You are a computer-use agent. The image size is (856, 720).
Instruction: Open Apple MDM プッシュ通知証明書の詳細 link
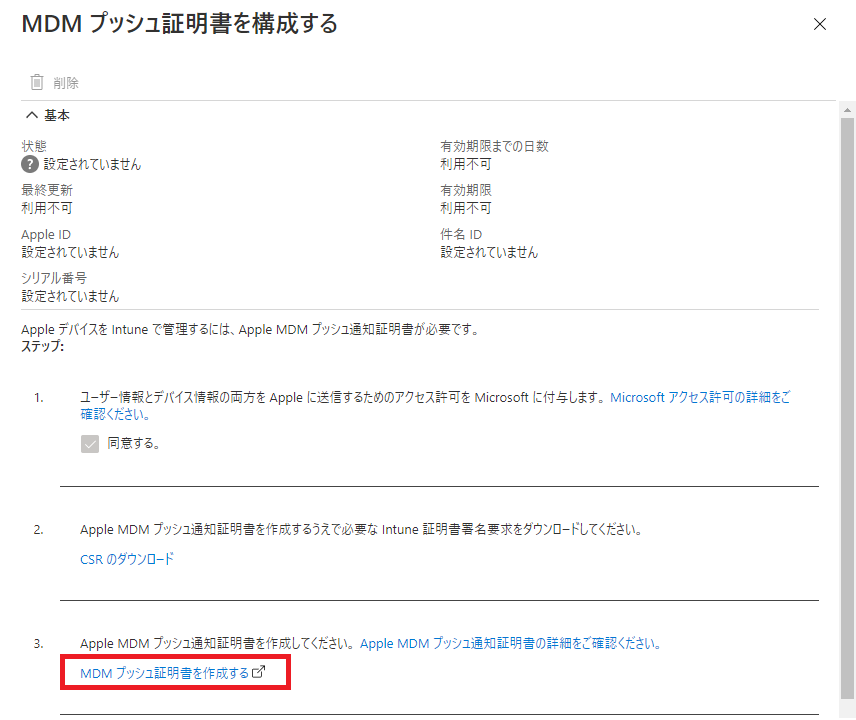510,644
